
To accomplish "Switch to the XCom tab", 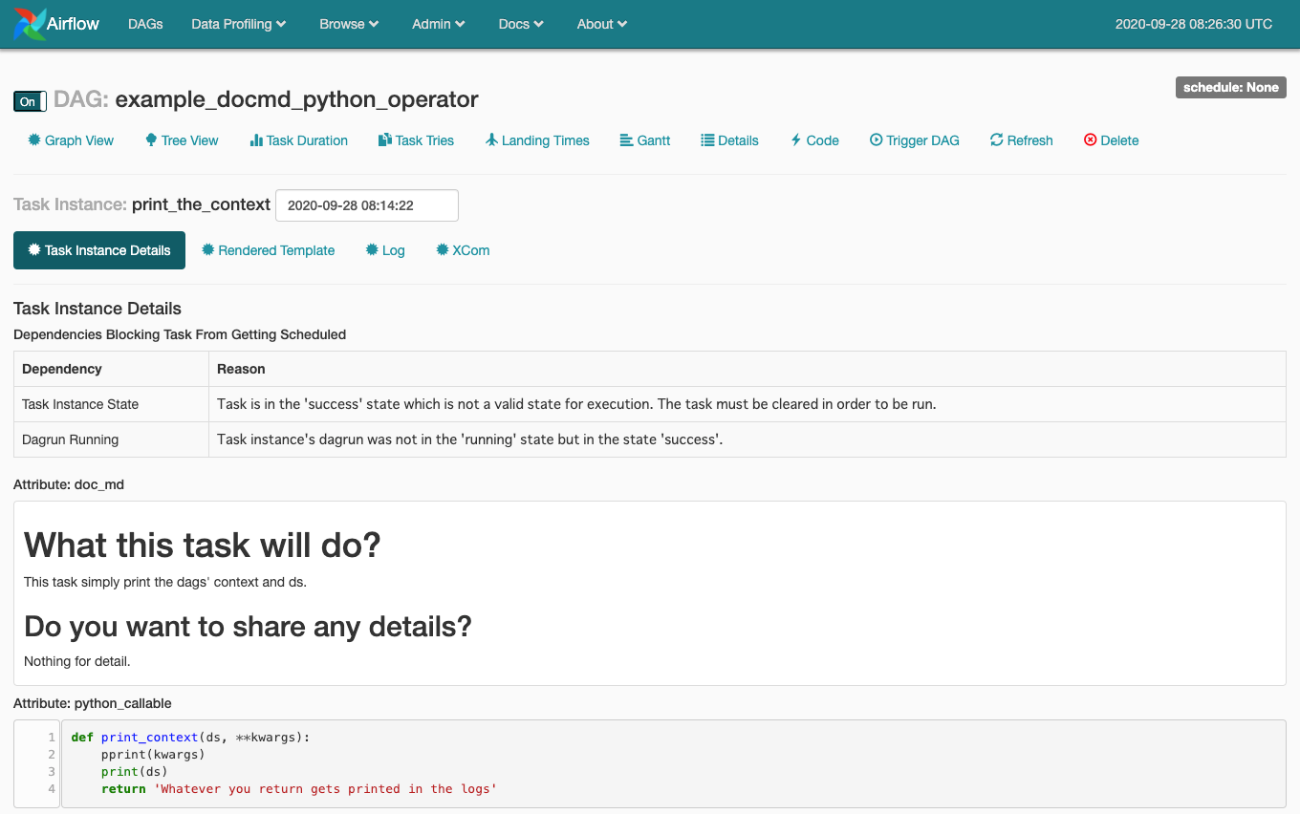I will pos(462,250).
